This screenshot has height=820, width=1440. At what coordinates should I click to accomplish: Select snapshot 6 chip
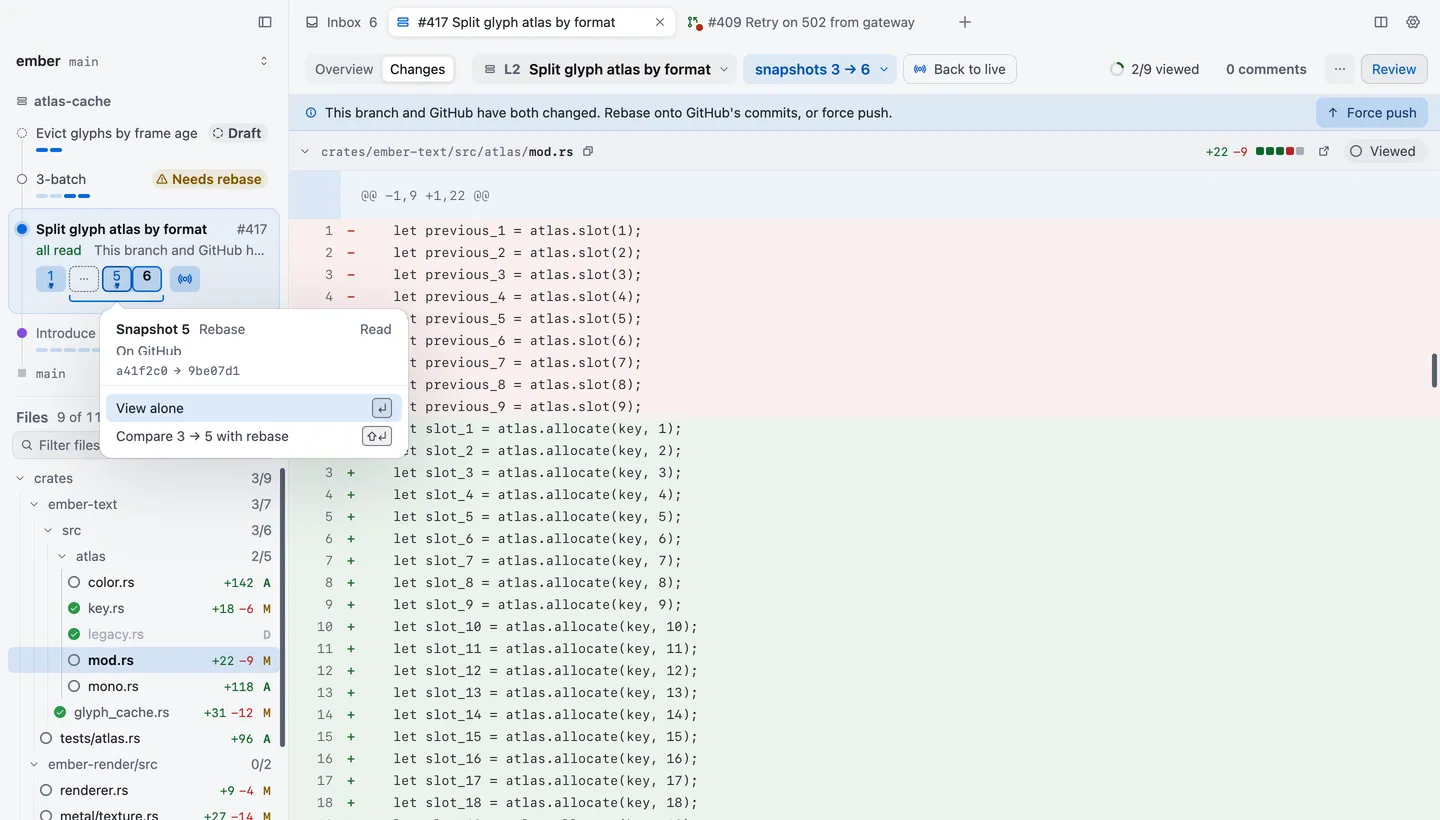(147, 279)
